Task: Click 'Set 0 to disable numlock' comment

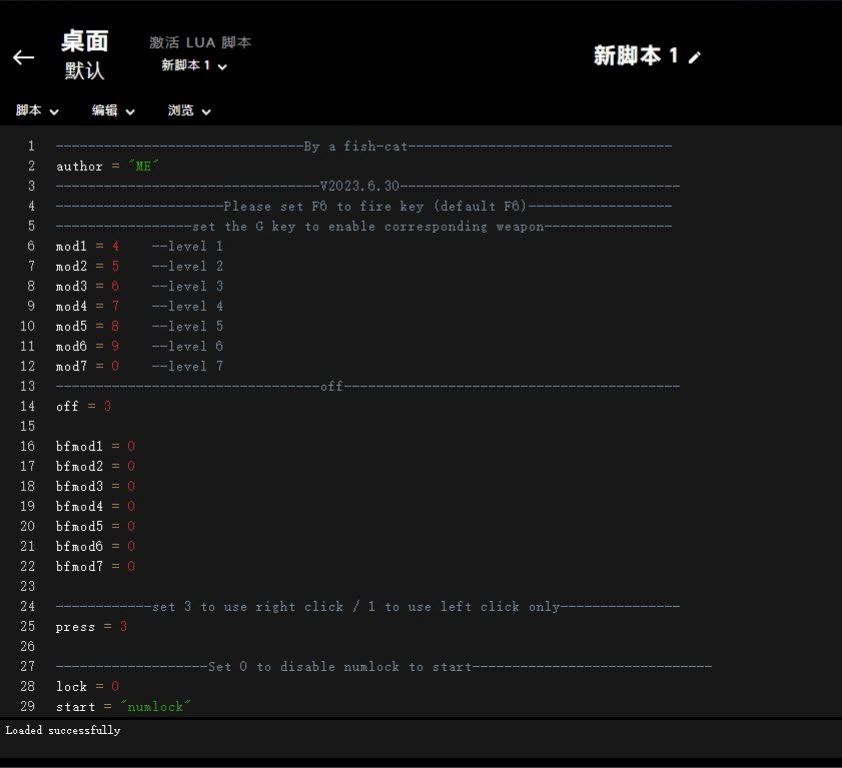Action: 384,666
